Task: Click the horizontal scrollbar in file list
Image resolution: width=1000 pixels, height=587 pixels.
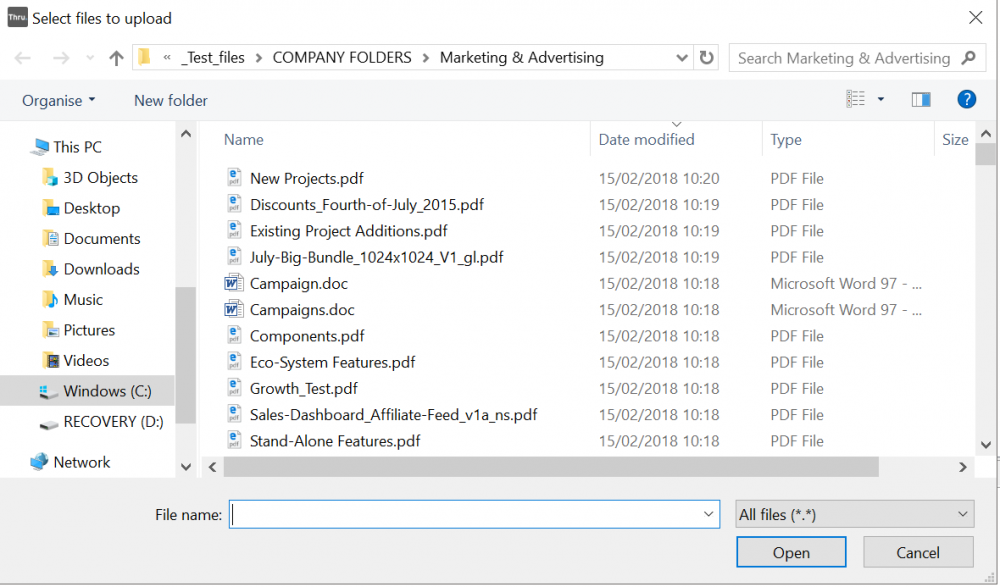Action: (550, 467)
